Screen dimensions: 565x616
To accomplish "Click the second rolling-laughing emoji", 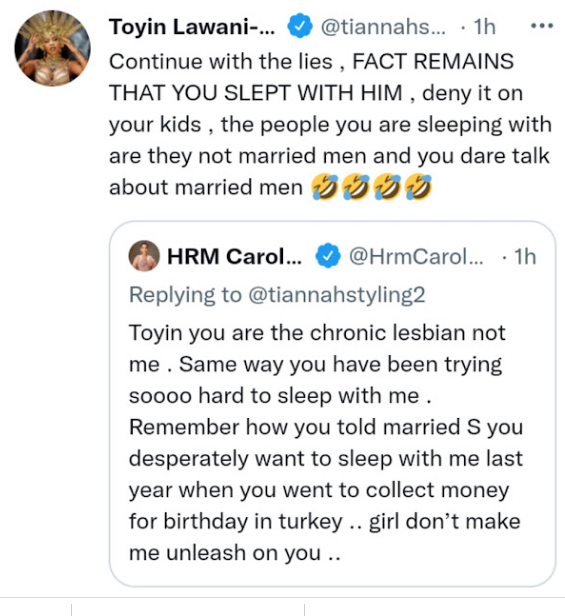I will pos(356,187).
